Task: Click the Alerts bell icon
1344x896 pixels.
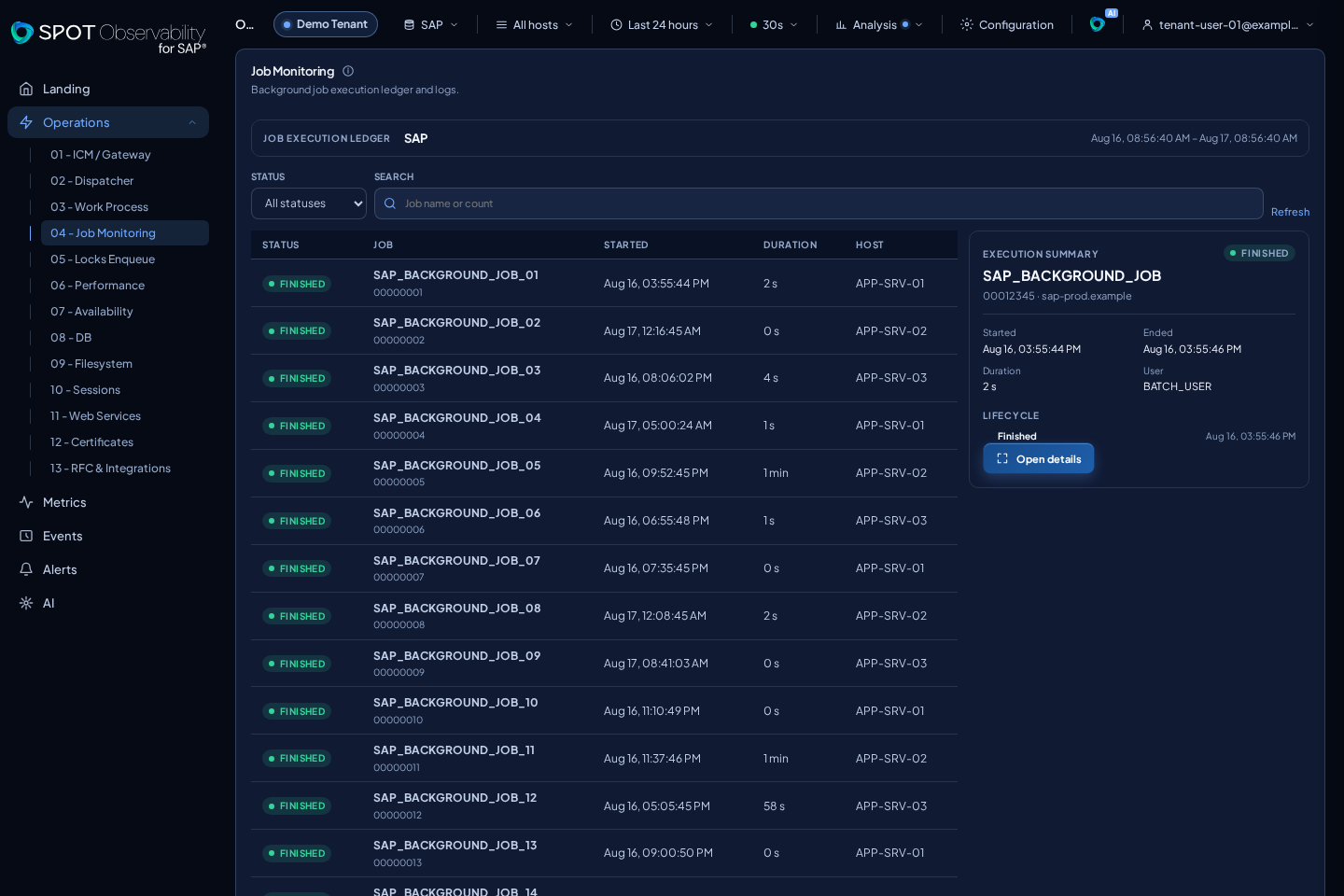Action: 26,569
